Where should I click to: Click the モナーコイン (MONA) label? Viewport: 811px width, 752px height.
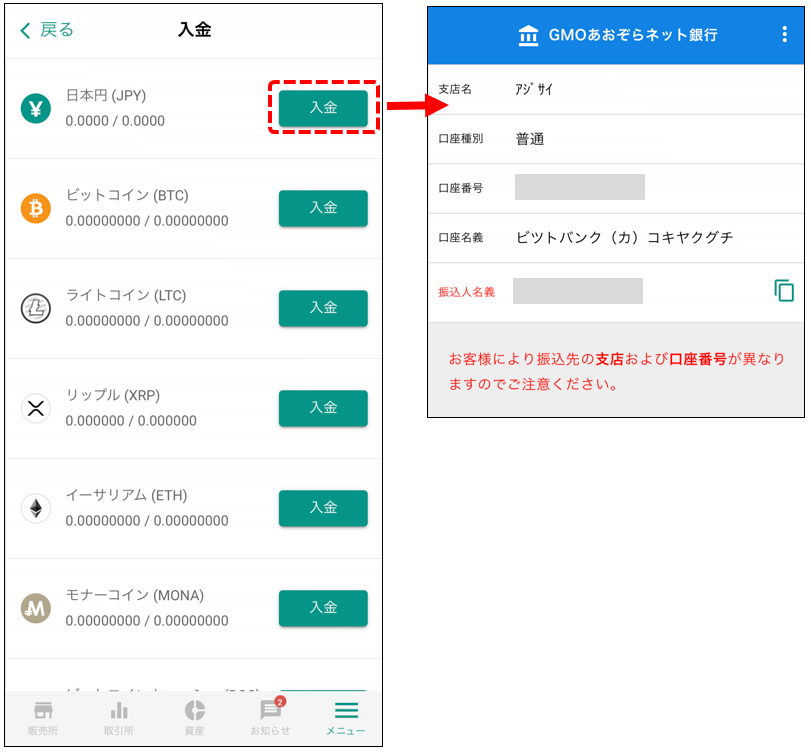(x=134, y=595)
